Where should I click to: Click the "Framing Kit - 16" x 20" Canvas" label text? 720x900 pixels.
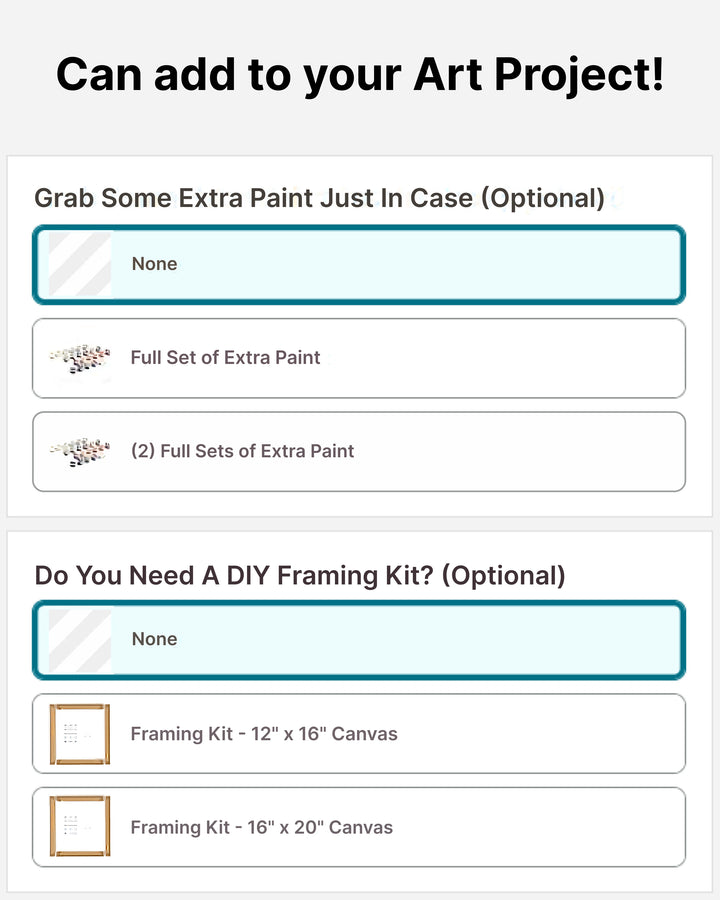coord(262,827)
